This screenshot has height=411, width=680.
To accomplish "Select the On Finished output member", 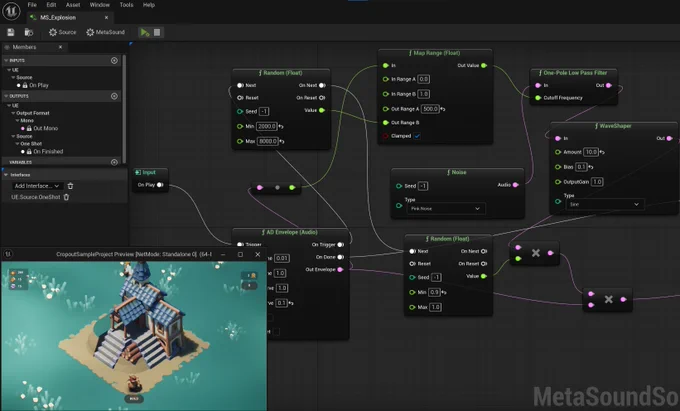I will pos(48,151).
